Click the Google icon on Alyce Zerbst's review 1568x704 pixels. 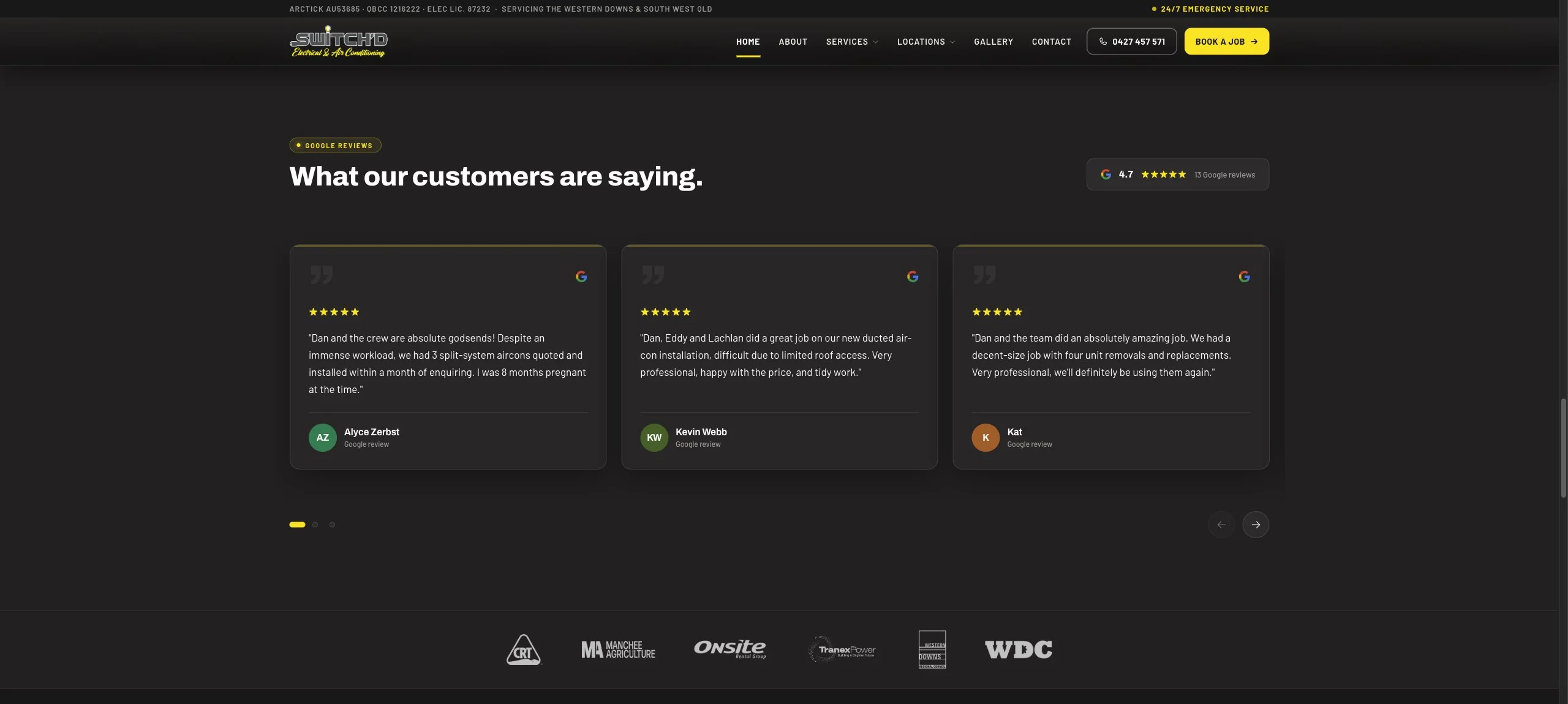(581, 277)
